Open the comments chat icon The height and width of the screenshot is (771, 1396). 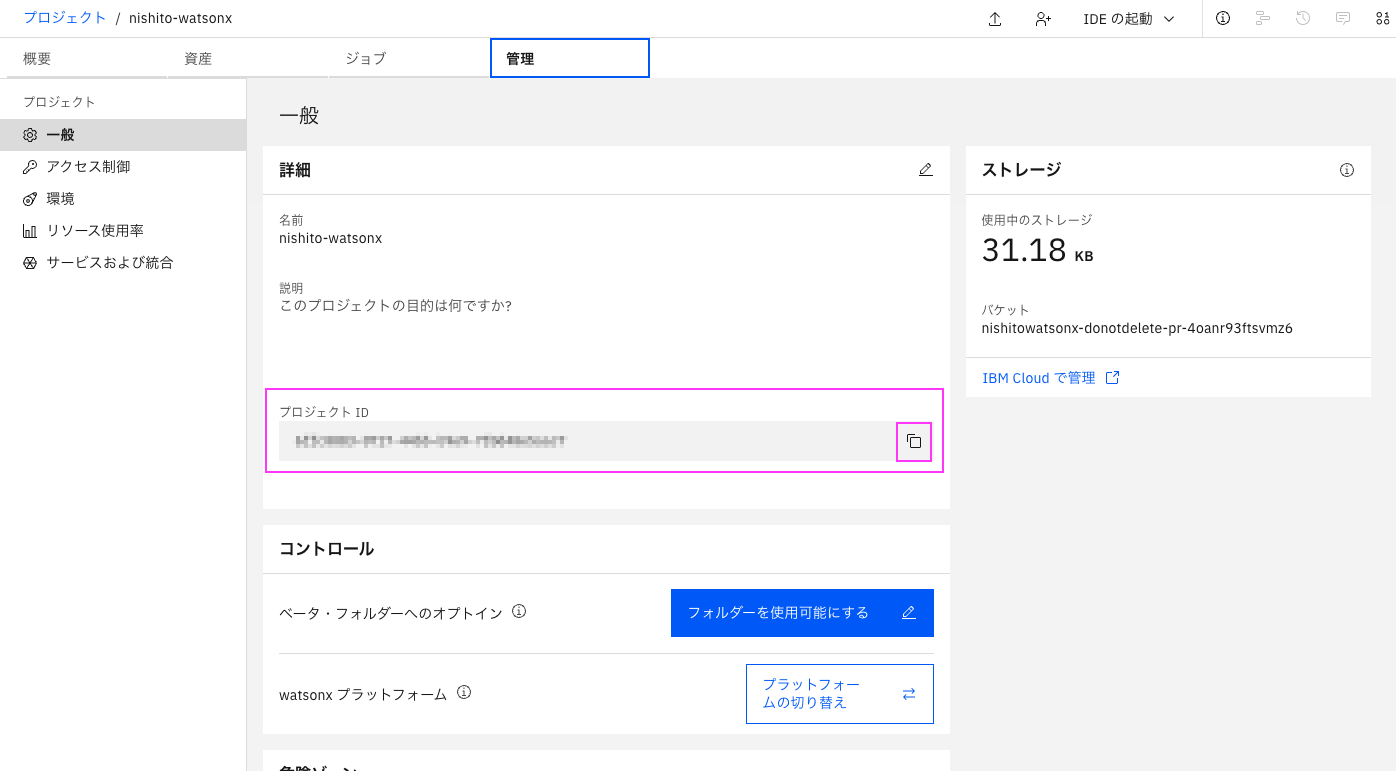1343,18
